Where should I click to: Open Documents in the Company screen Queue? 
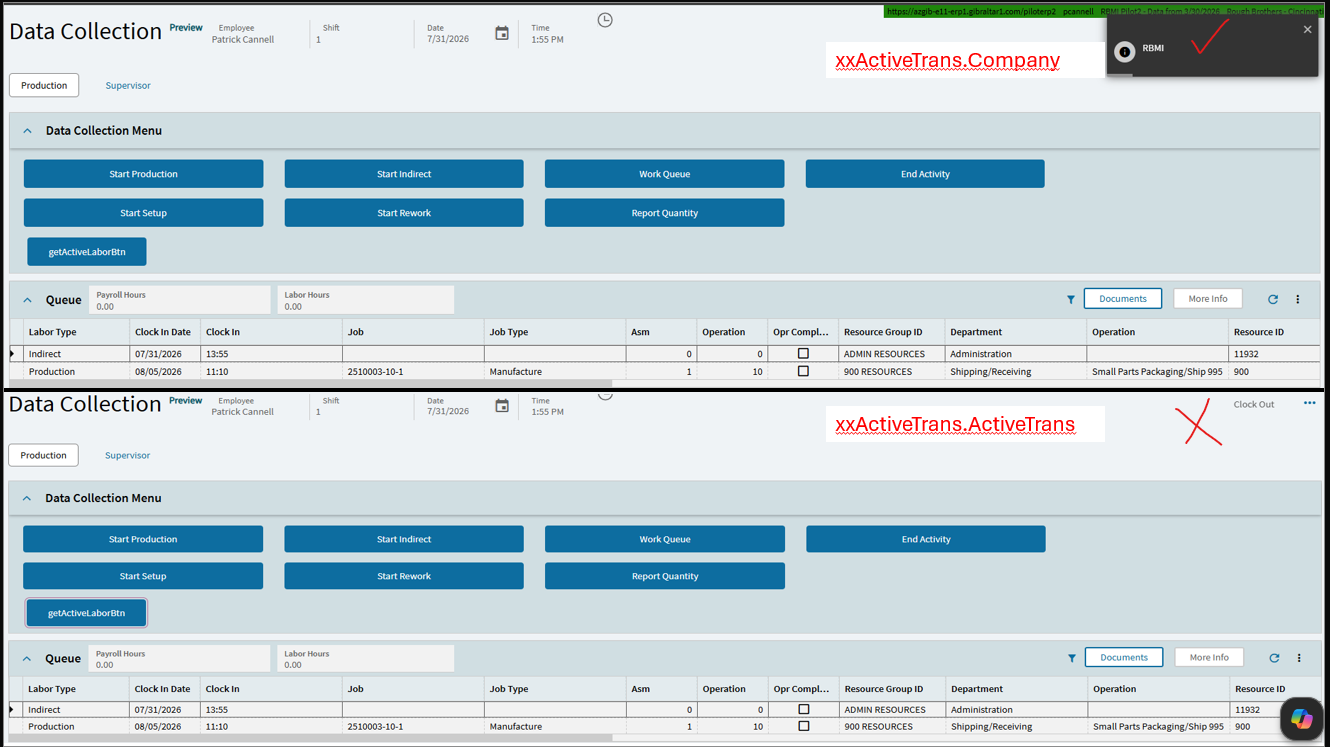coord(1123,299)
